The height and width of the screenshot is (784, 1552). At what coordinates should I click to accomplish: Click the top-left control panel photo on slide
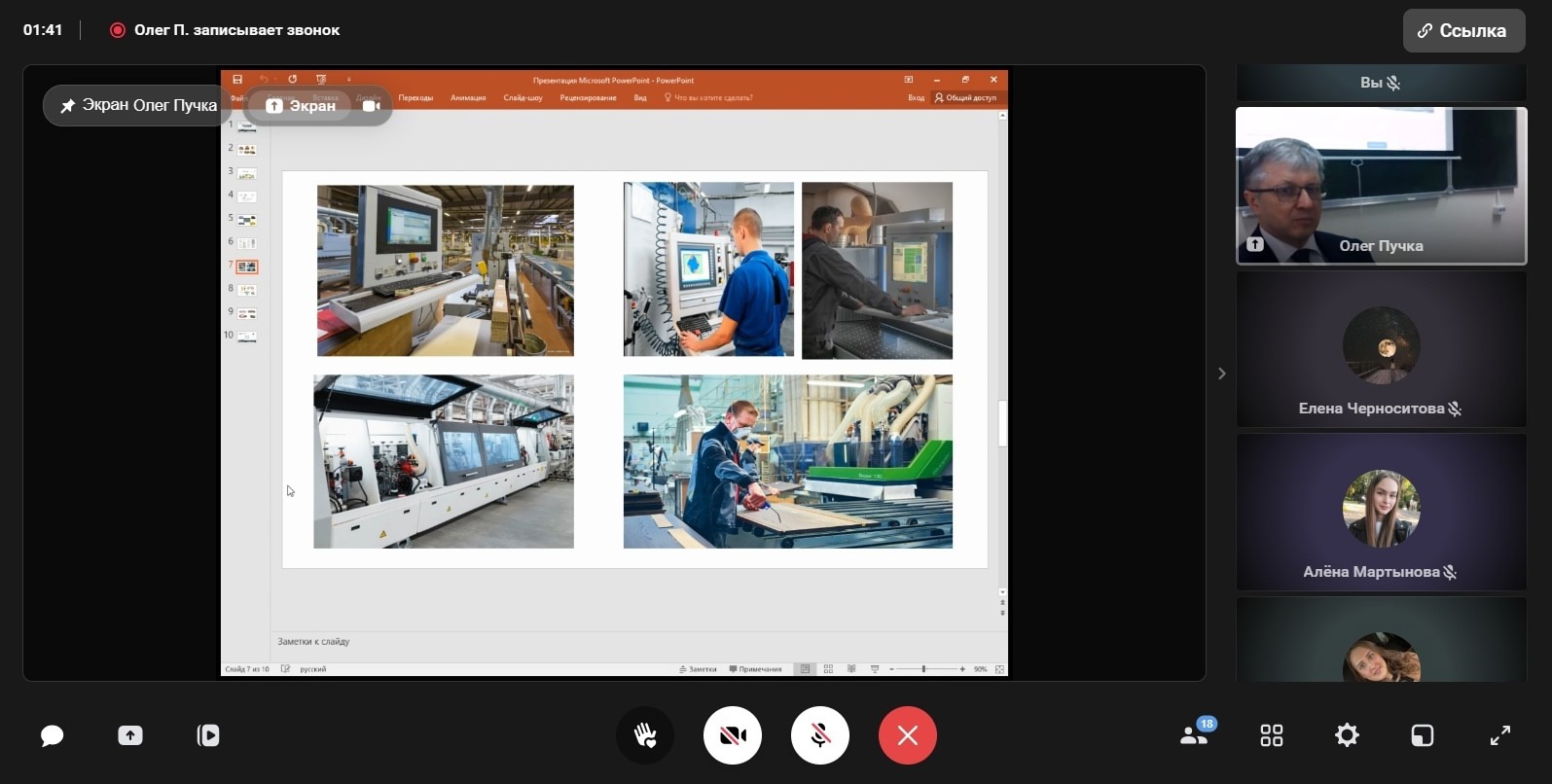pyautogui.click(x=446, y=270)
